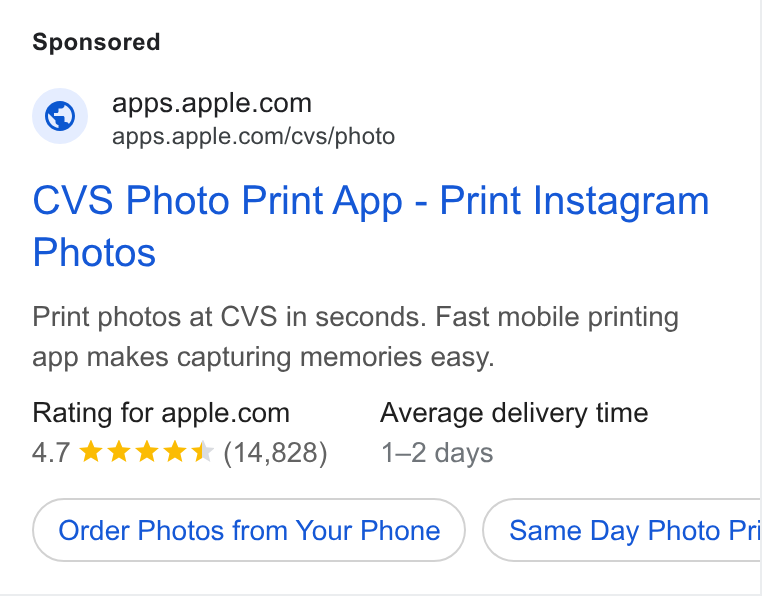The height and width of the screenshot is (596, 762).
Task: Click the 4.7 rating number
Action: point(51,453)
